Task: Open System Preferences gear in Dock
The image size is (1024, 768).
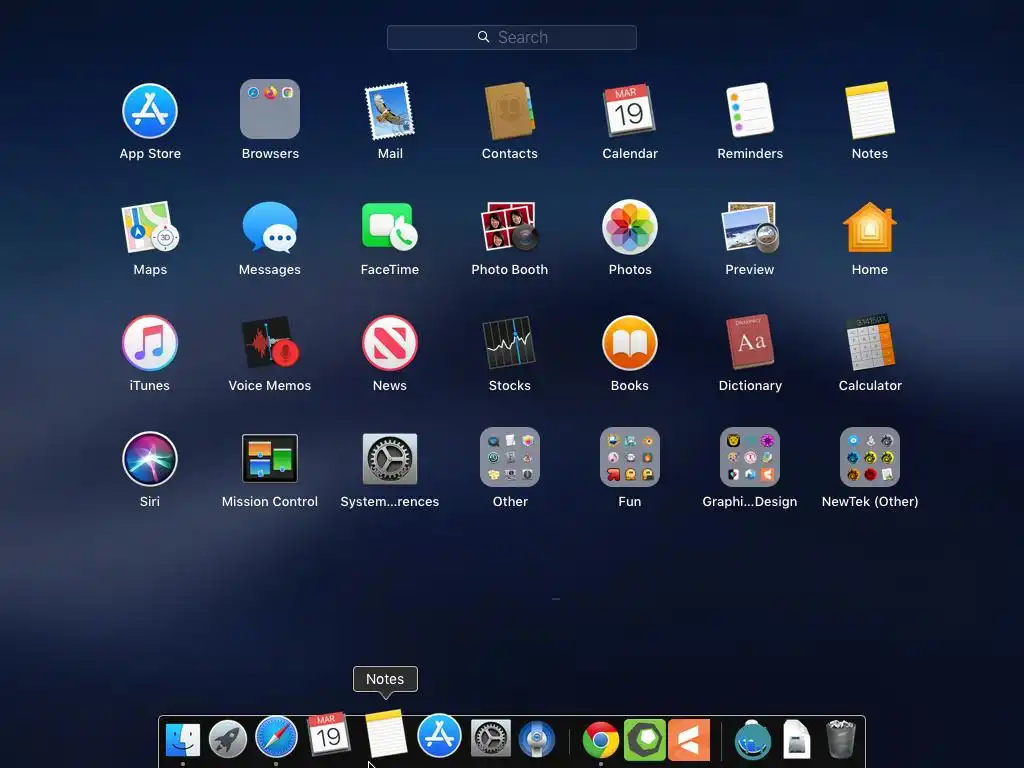Action: tap(490, 739)
